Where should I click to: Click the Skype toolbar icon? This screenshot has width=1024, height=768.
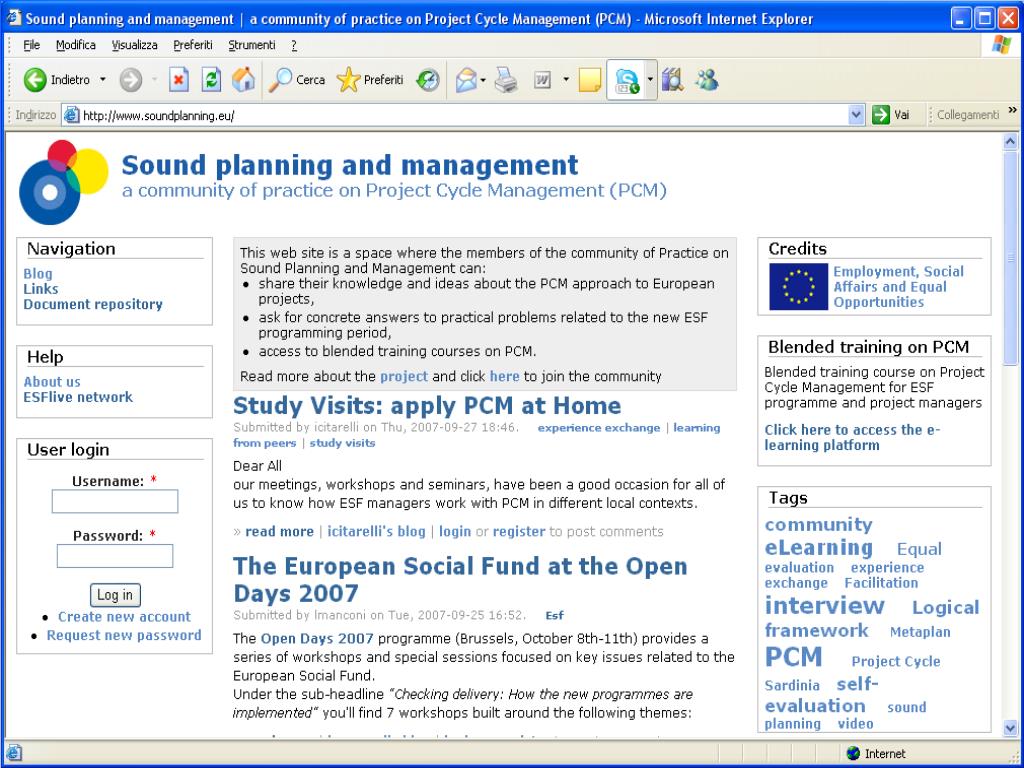point(626,80)
